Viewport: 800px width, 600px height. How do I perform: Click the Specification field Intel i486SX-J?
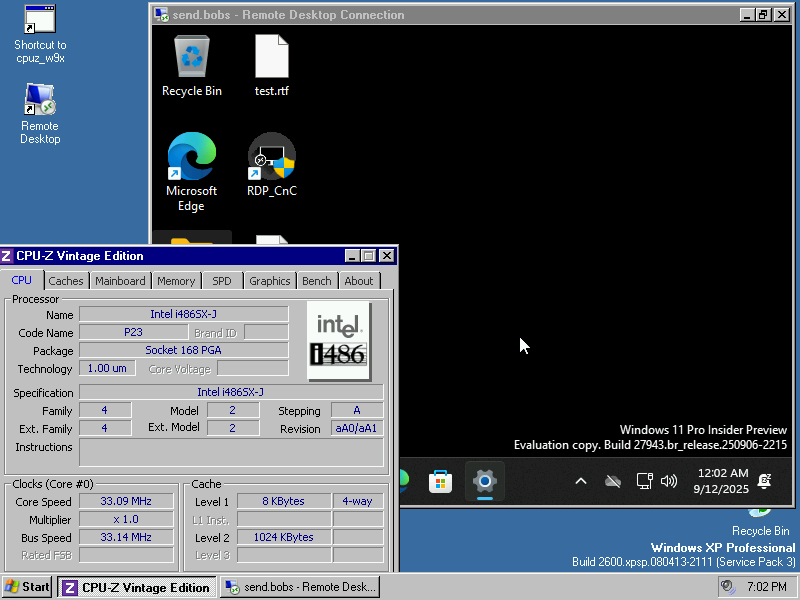point(231,392)
